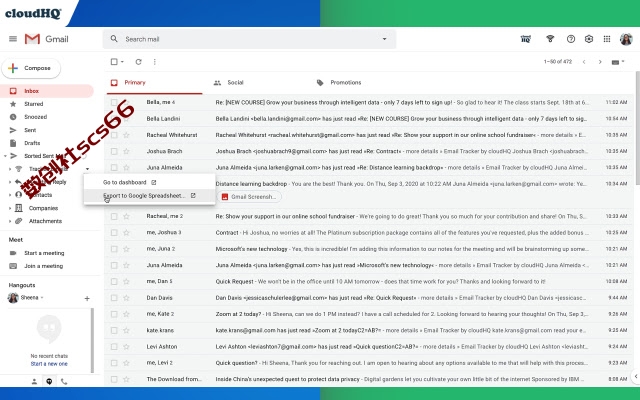Open the search options dropdown arrow
The width and height of the screenshot is (640, 400).
[x=384, y=39]
